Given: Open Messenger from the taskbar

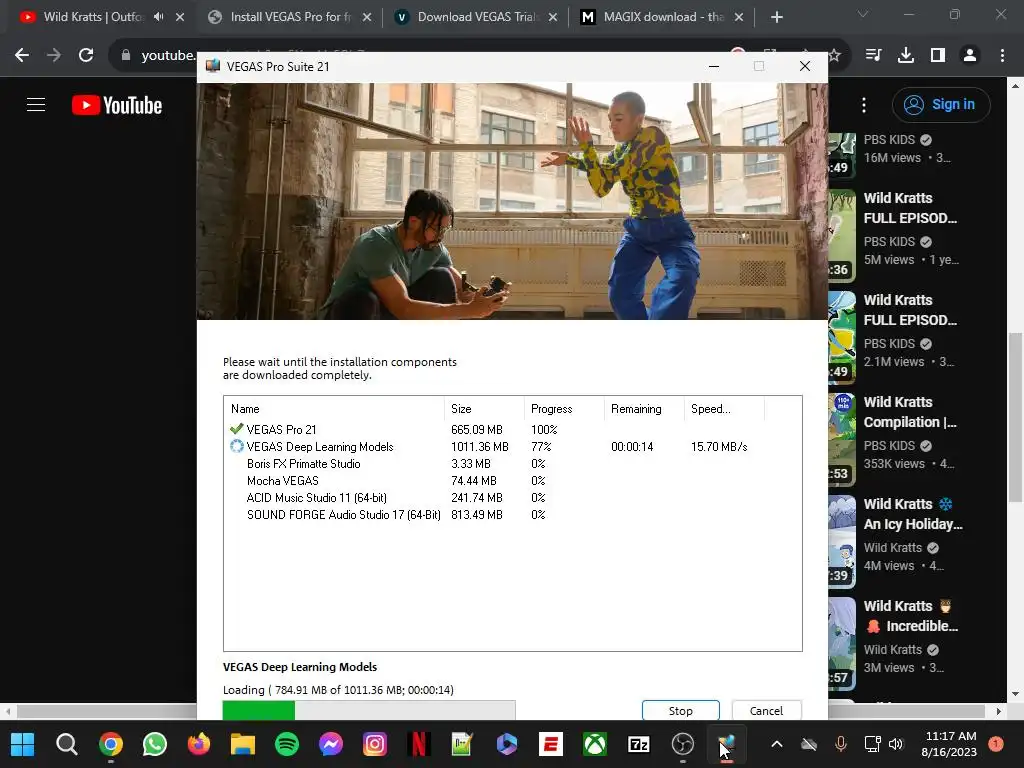Looking at the screenshot, I should tap(330, 744).
